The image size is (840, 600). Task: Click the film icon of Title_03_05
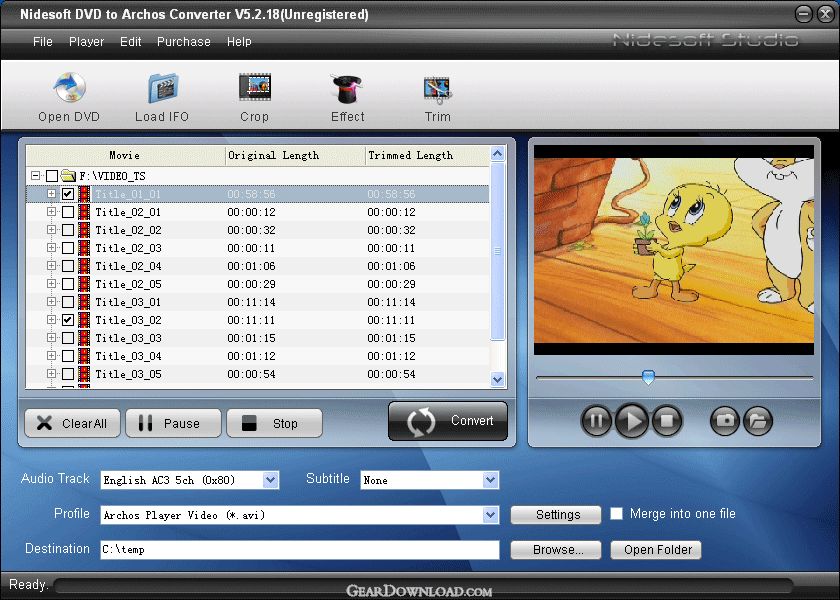click(x=84, y=374)
